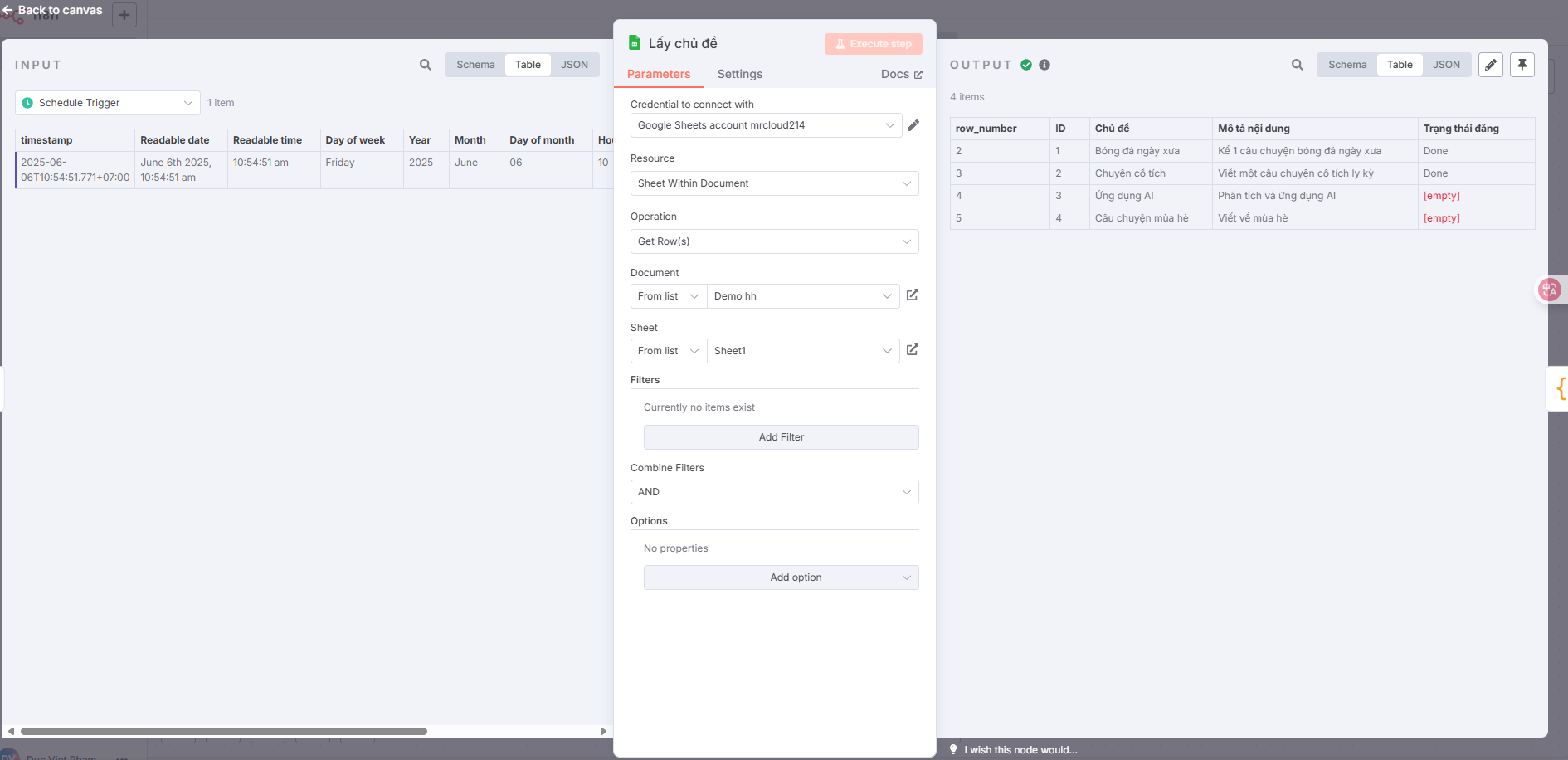The height and width of the screenshot is (760, 1568).
Task: Open Sheet1 in a new tab
Action: click(913, 350)
